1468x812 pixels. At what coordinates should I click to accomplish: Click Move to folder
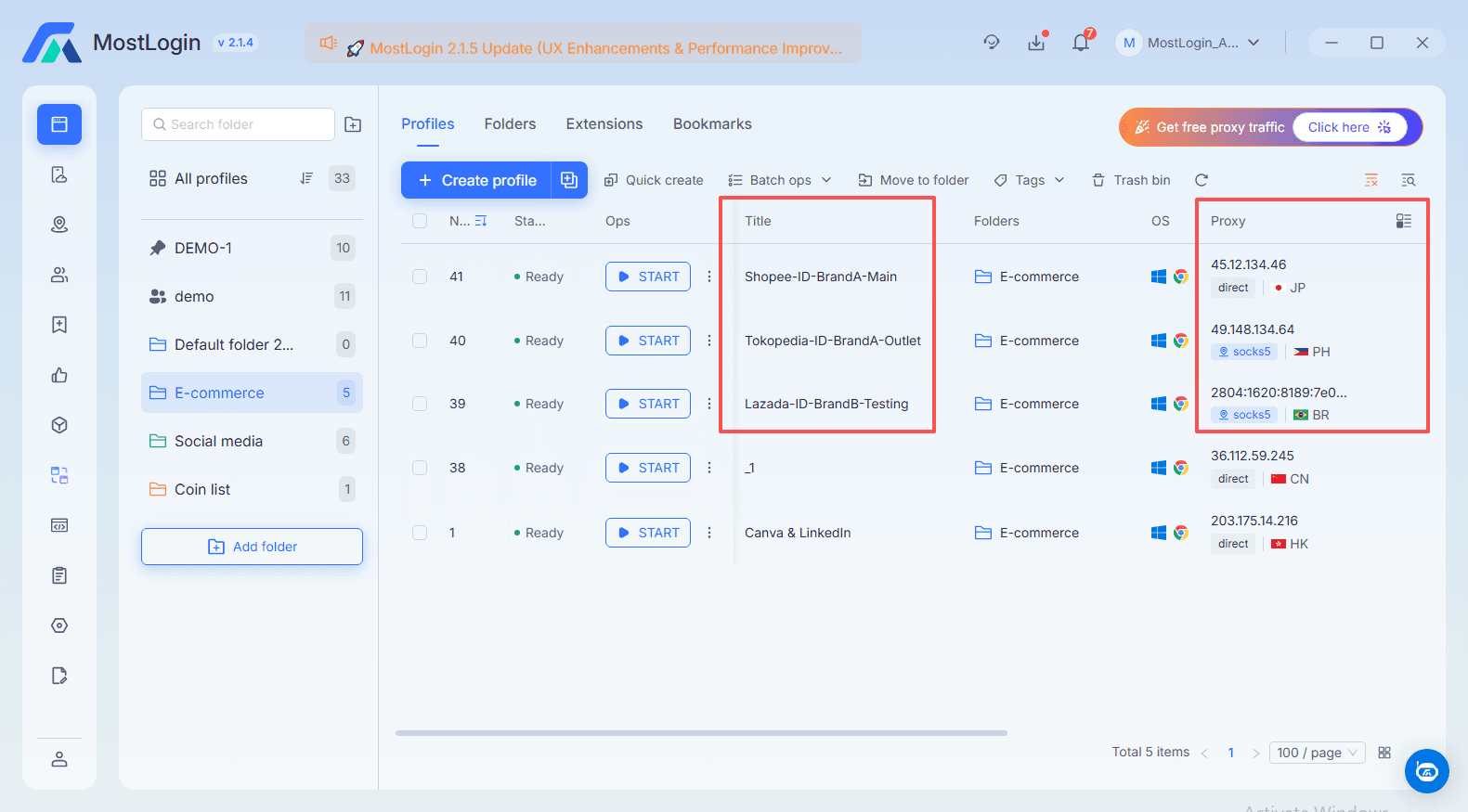tap(914, 180)
